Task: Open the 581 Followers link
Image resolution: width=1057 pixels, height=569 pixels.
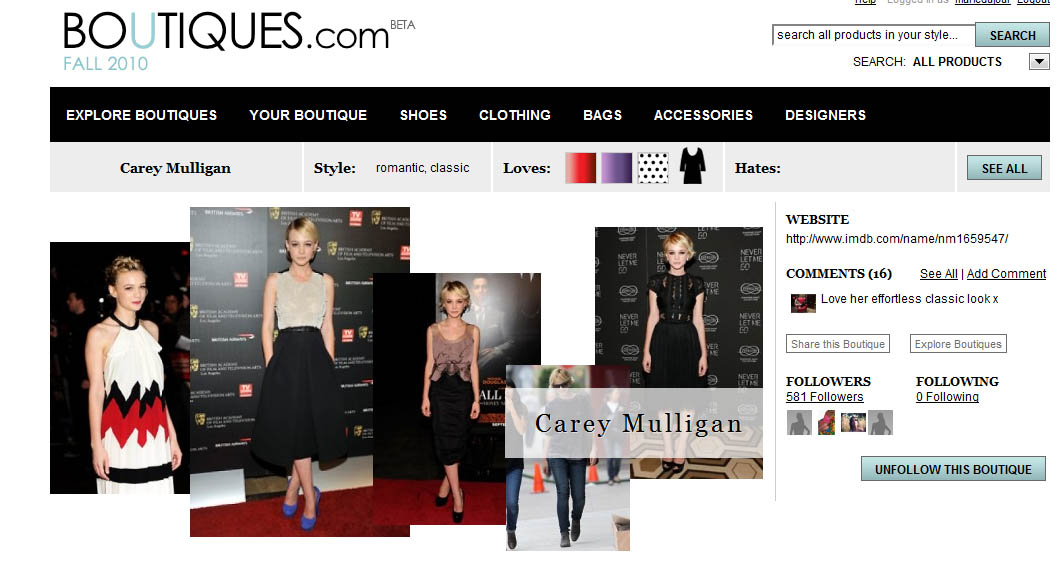Action: (x=824, y=397)
